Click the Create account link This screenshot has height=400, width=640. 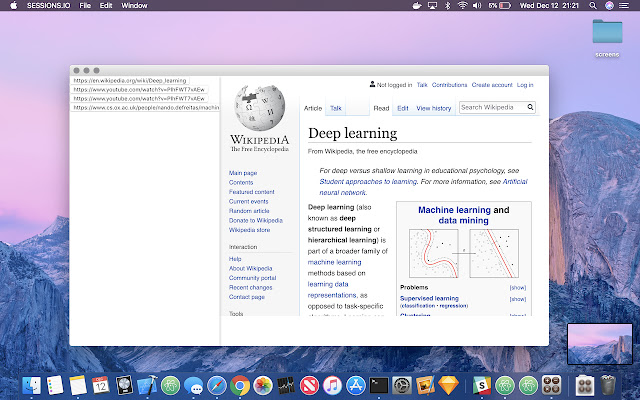click(x=492, y=85)
